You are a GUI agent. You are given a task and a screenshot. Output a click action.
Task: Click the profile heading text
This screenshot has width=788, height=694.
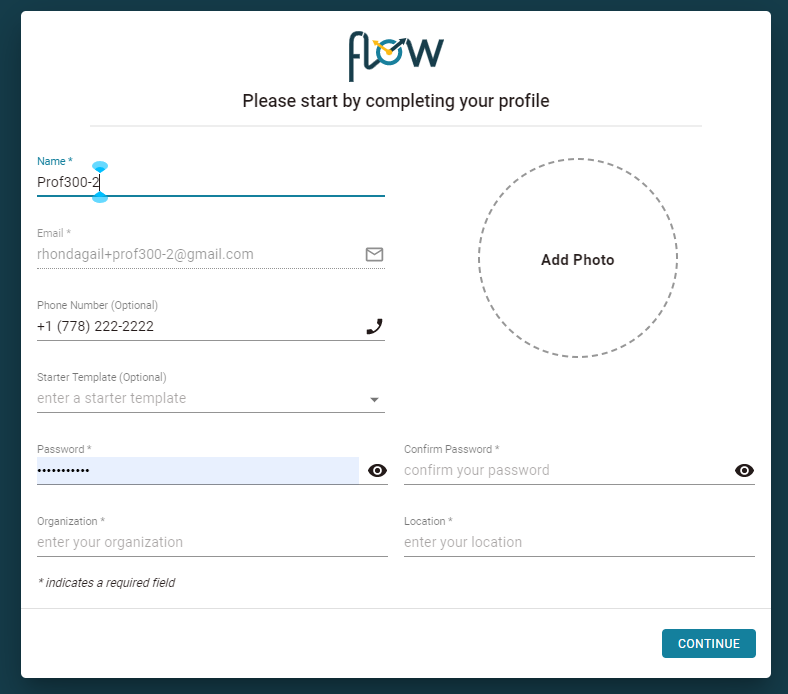(x=396, y=101)
